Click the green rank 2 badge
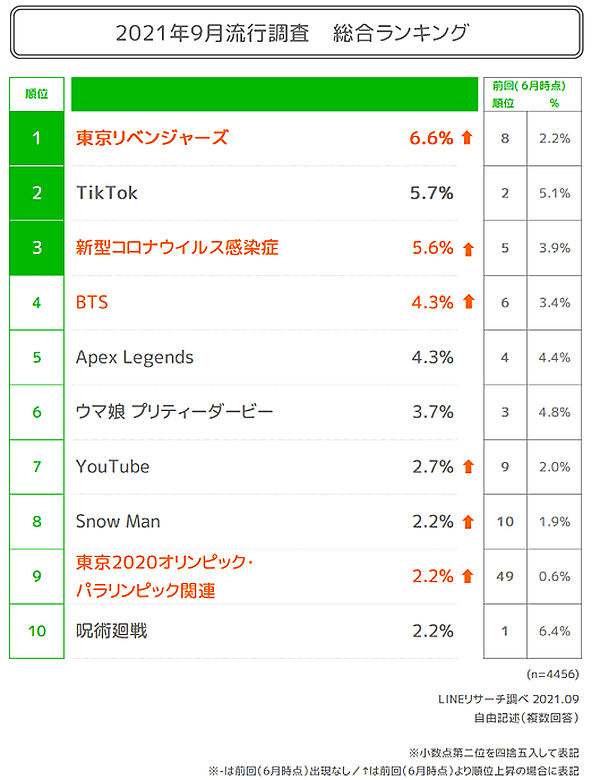 point(37,193)
